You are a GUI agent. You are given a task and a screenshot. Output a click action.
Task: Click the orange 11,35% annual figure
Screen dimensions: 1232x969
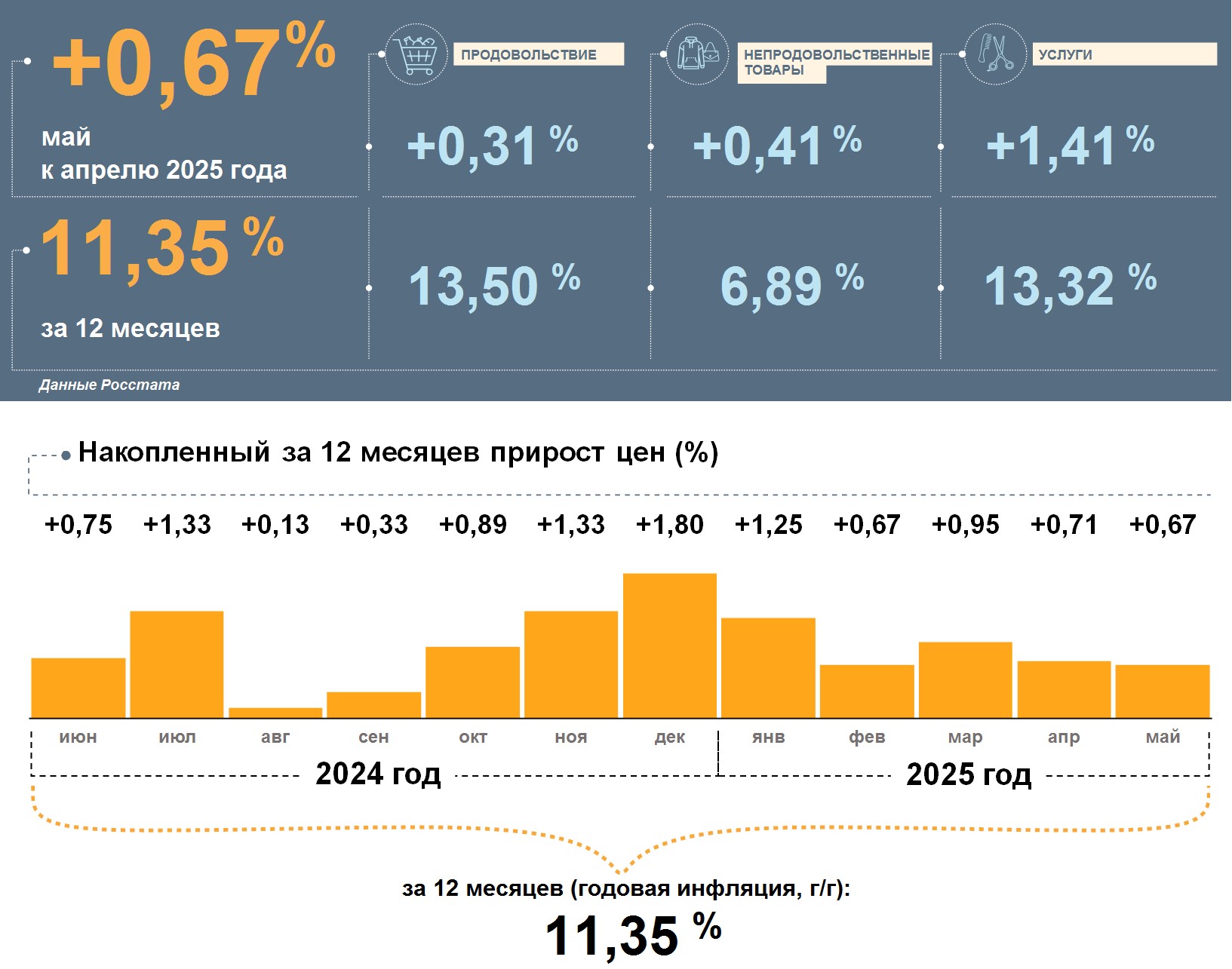point(163,249)
